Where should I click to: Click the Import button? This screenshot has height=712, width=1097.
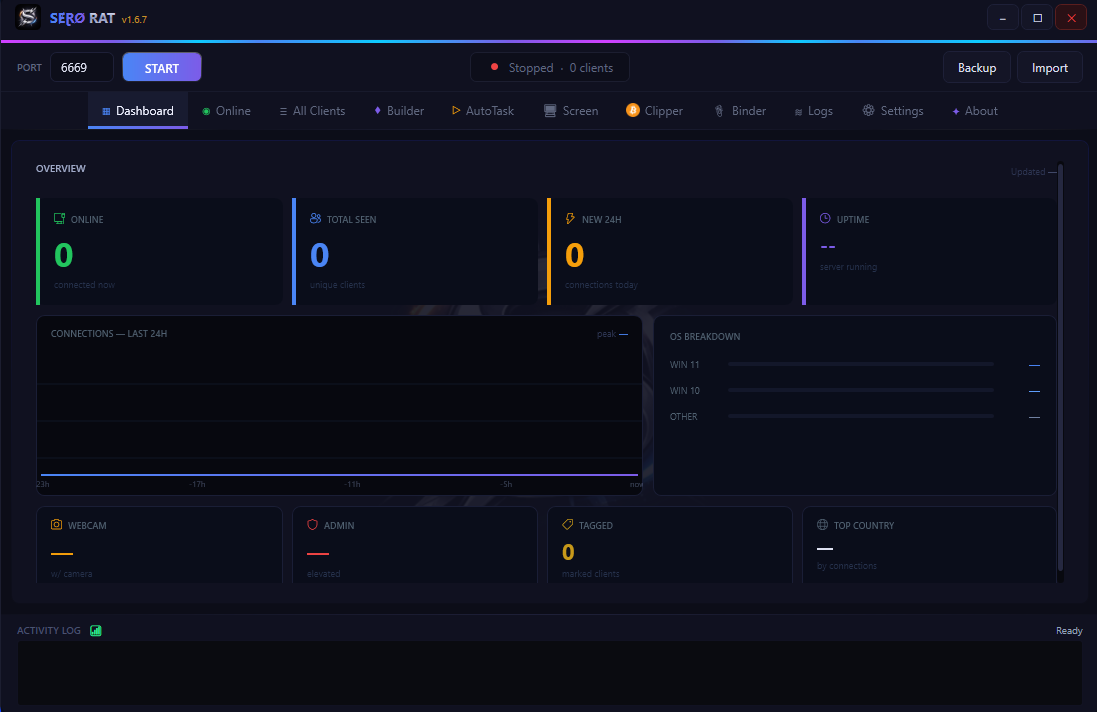click(x=1049, y=67)
